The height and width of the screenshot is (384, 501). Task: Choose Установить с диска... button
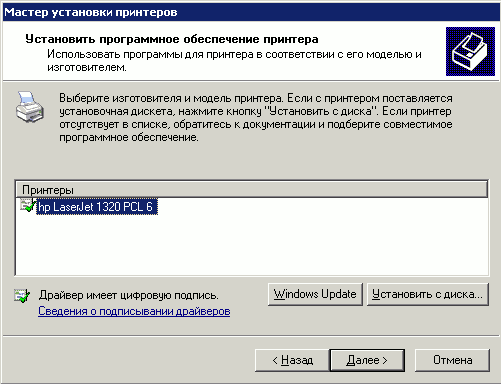(x=428, y=294)
